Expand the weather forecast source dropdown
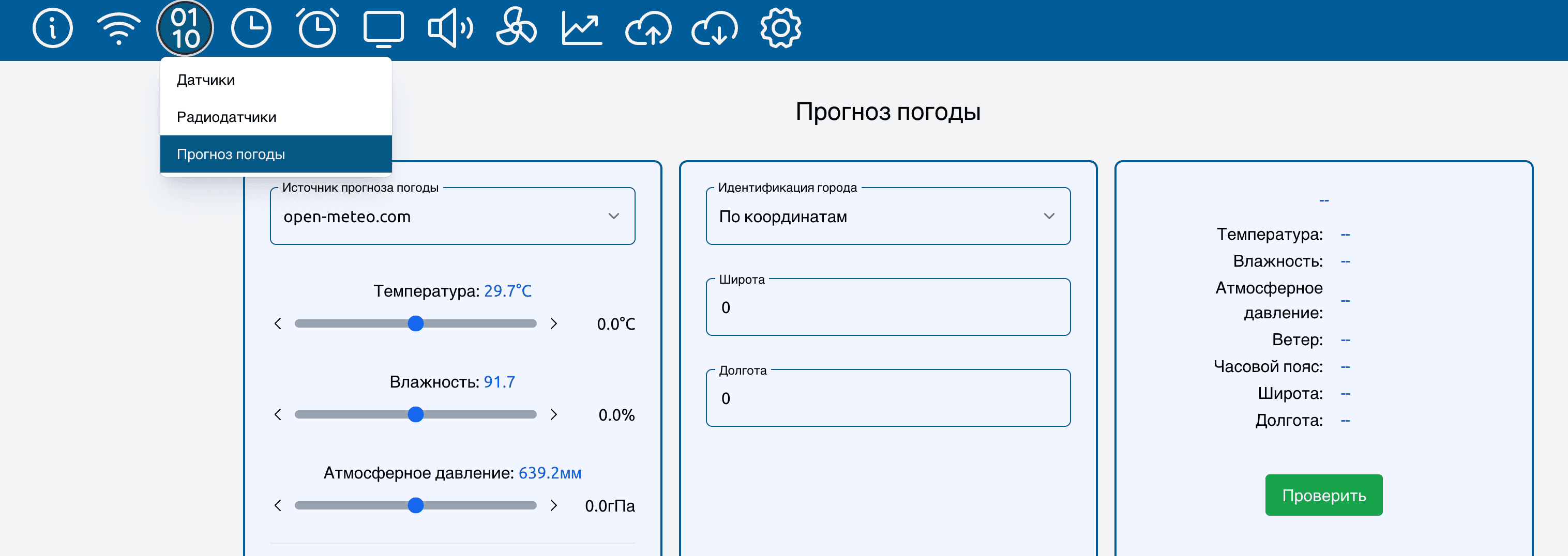1568x556 pixels. 453,217
